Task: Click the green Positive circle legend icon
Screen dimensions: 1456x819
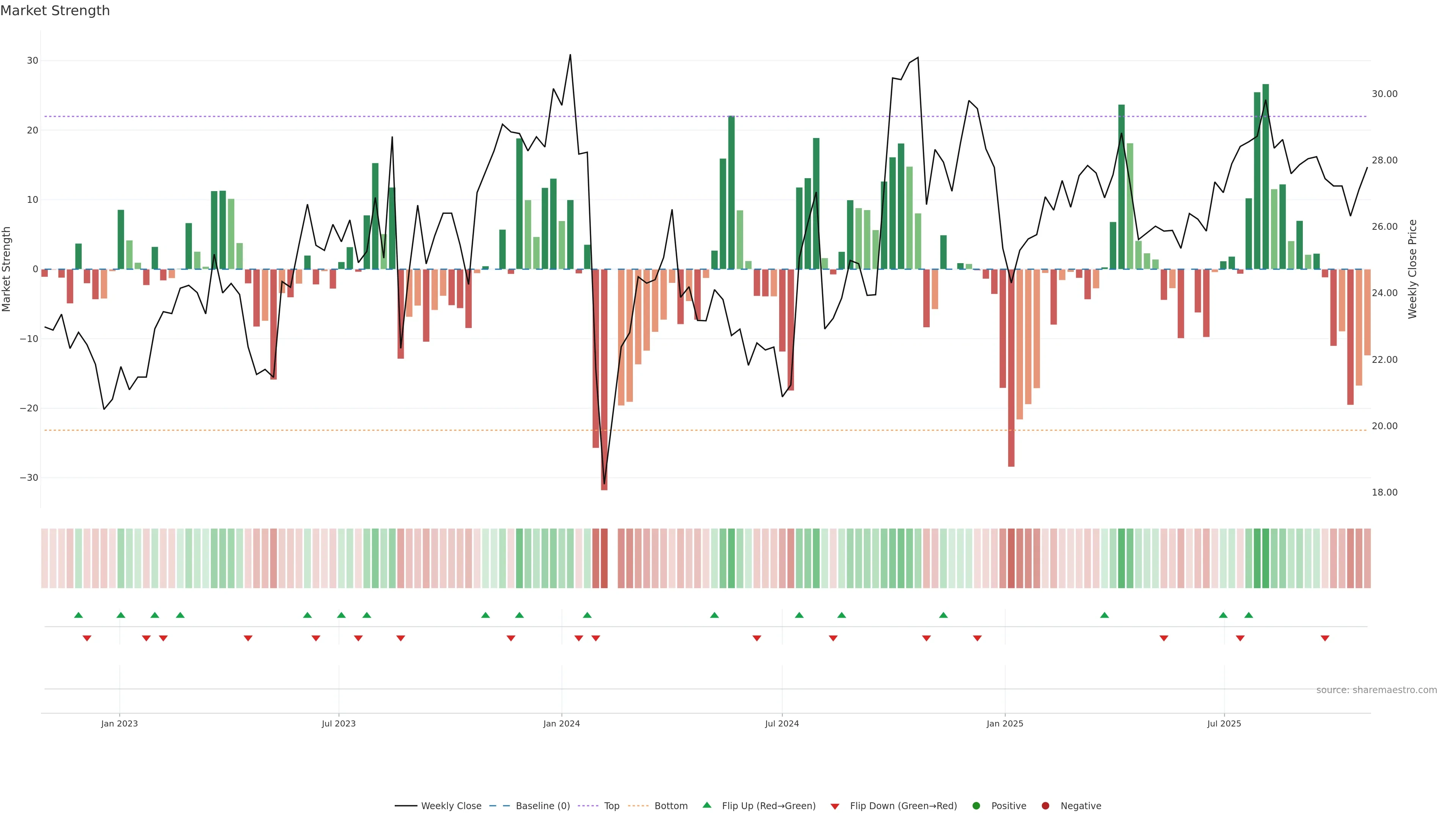Action: (x=976, y=805)
